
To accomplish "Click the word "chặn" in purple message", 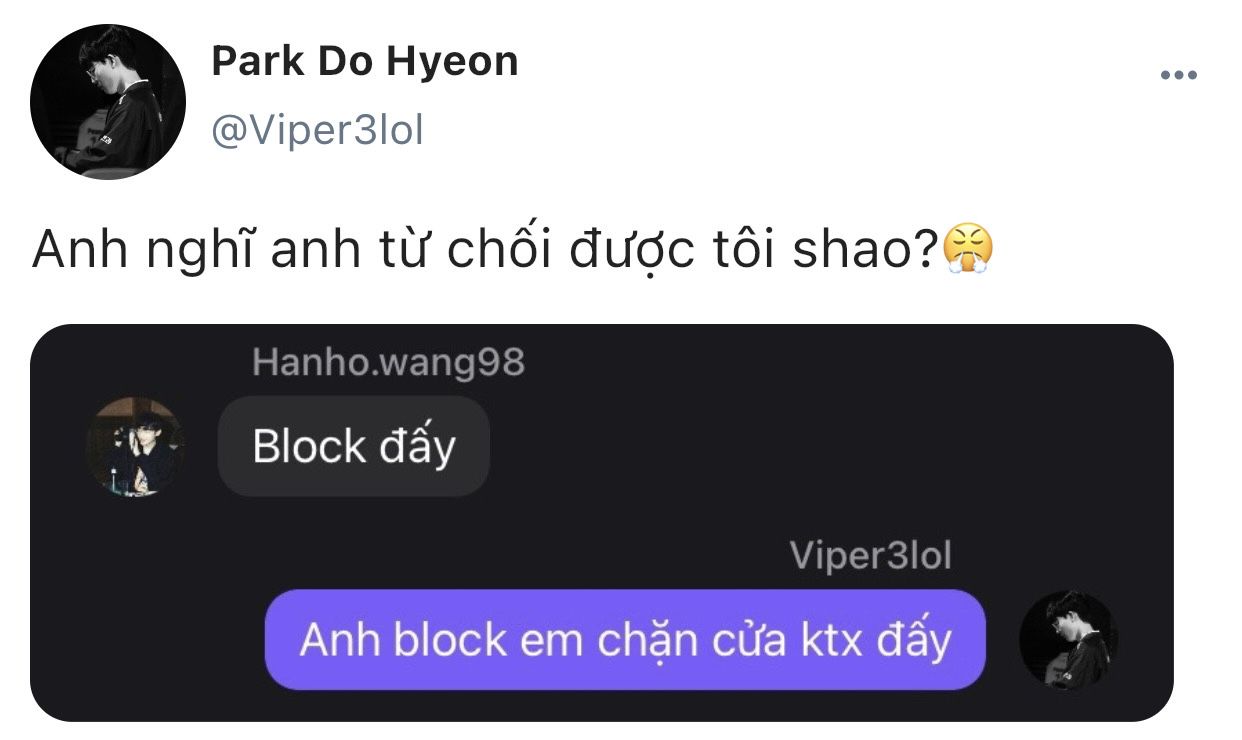I will (646, 641).
